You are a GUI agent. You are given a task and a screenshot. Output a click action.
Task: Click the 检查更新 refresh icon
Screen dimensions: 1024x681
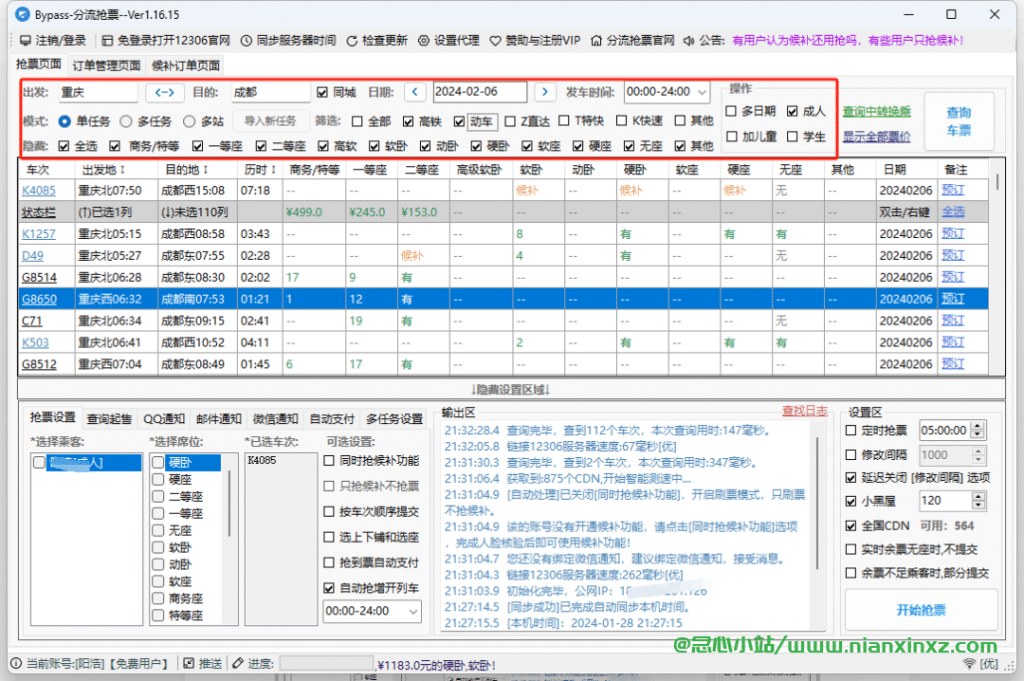pos(352,40)
